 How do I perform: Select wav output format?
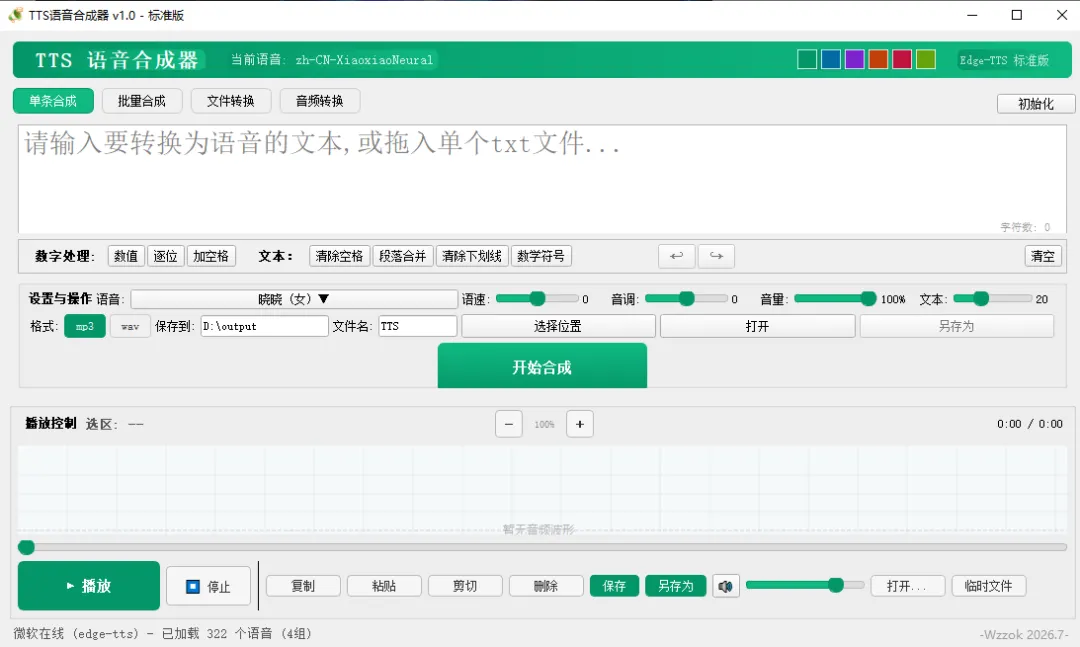pos(130,326)
